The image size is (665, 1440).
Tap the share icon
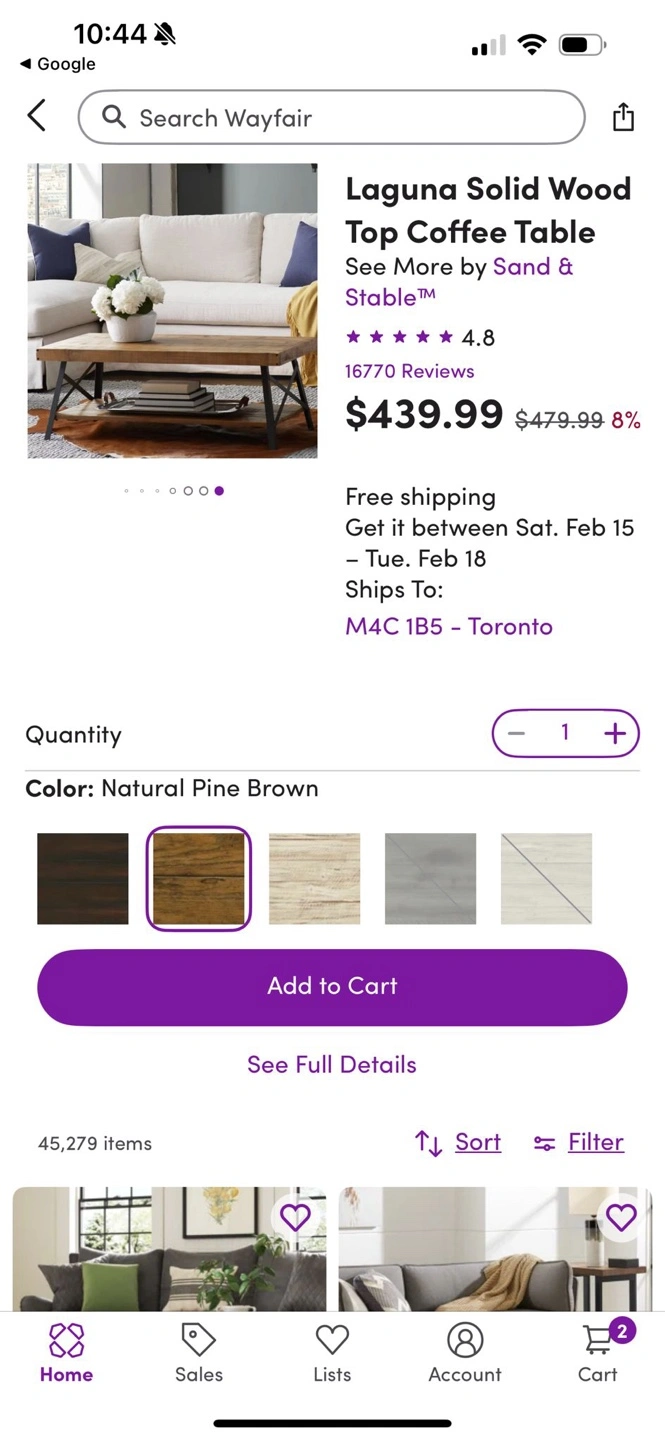click(x=623, y=117)
